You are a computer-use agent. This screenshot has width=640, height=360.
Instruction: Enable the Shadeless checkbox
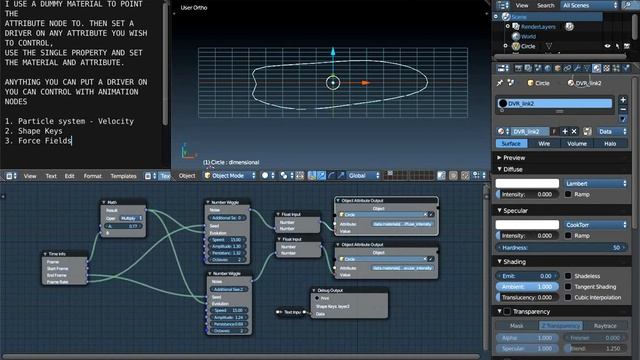click(x=568, y=276)
